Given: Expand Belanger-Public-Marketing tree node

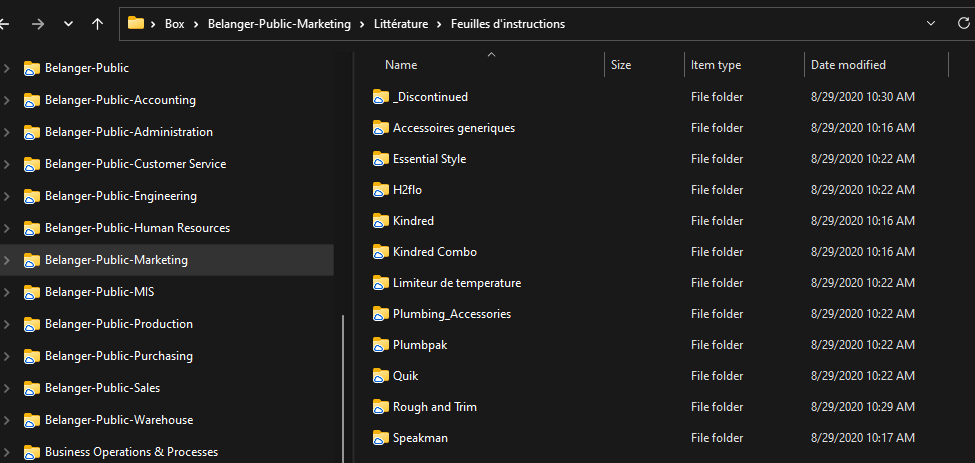Looking at the screenshot, I should tap(6, 260).
